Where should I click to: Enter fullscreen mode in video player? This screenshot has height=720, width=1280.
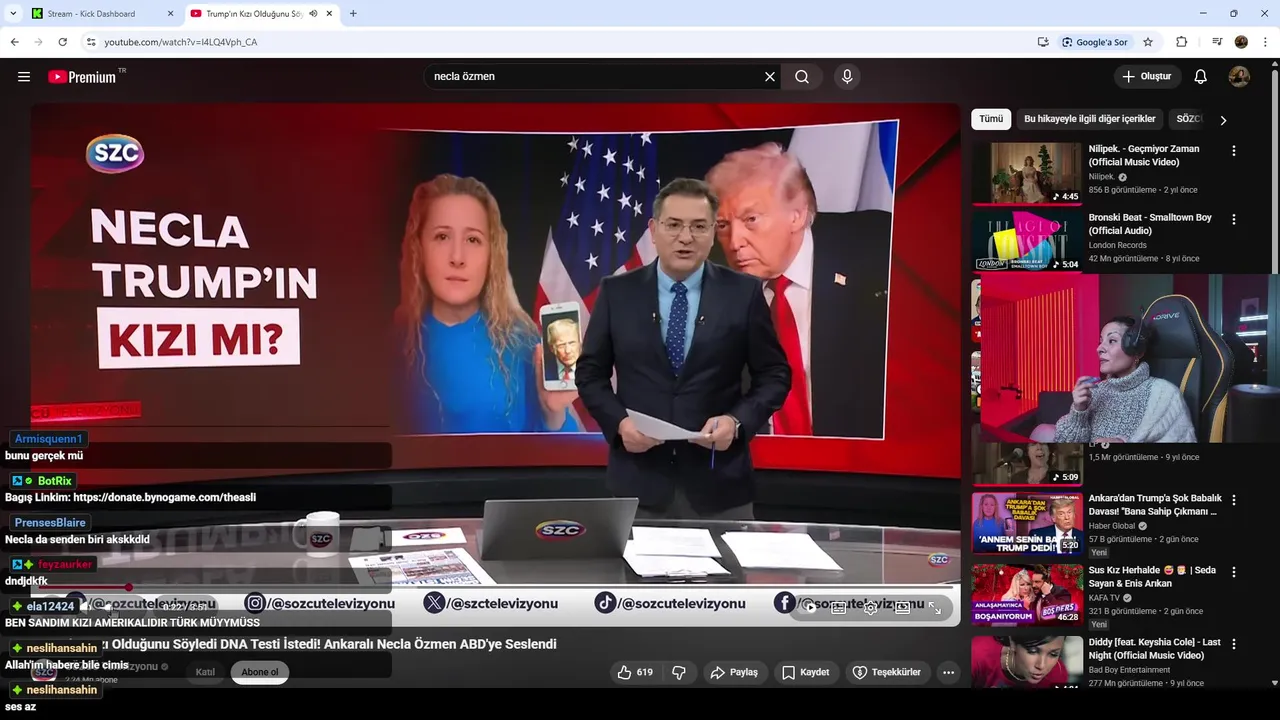(935, 608)
